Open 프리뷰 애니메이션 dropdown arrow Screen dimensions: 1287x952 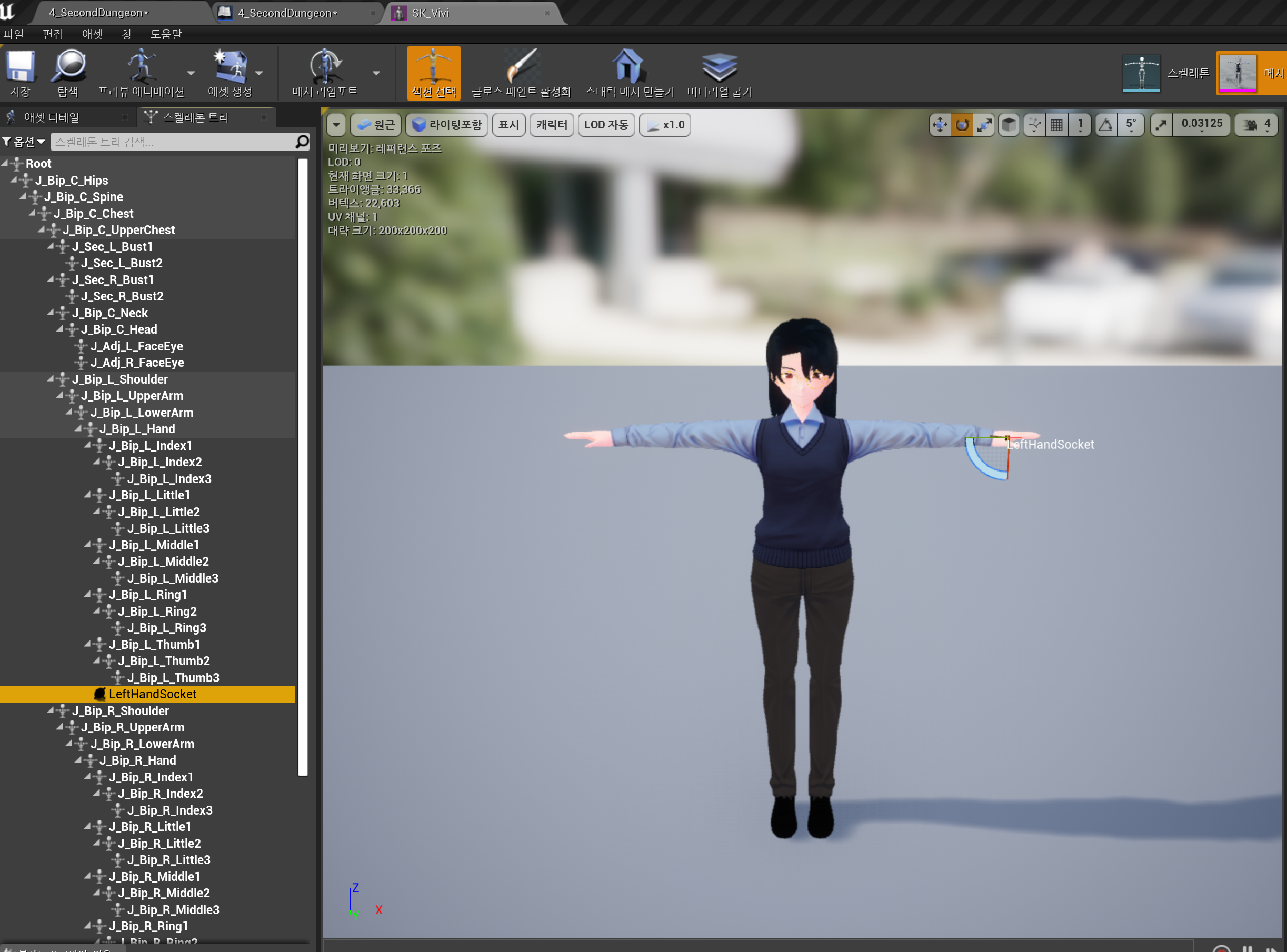pyautogui.click(x=191, y=73)
